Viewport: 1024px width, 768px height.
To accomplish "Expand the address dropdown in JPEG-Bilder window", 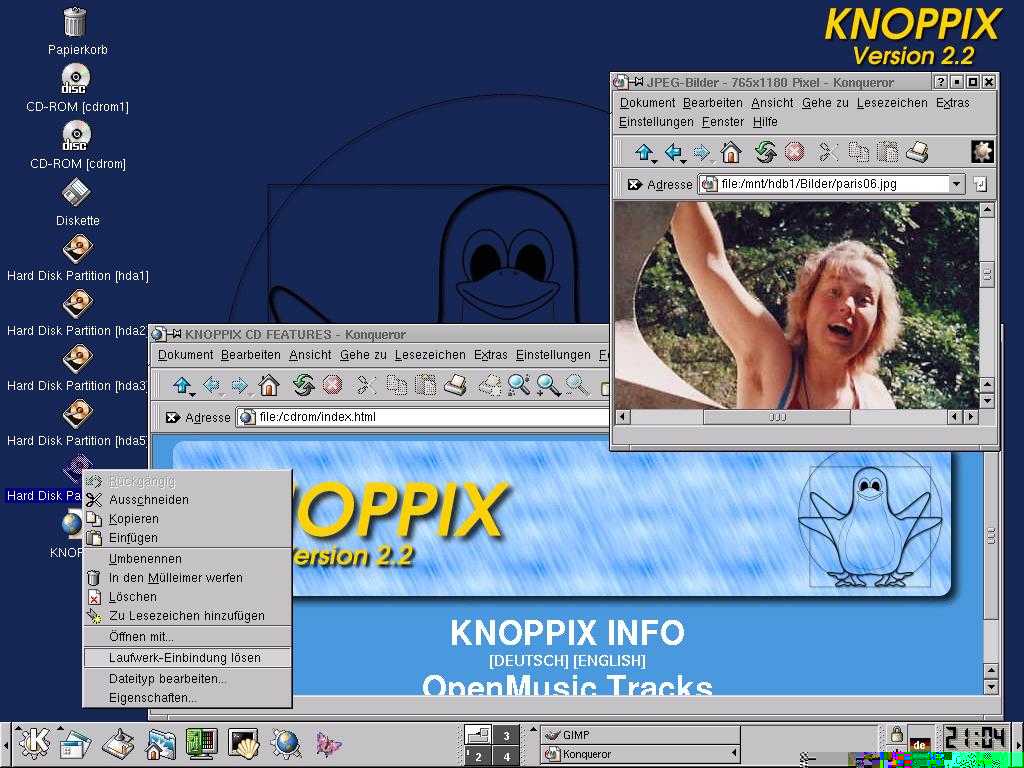I will point(956,184).
